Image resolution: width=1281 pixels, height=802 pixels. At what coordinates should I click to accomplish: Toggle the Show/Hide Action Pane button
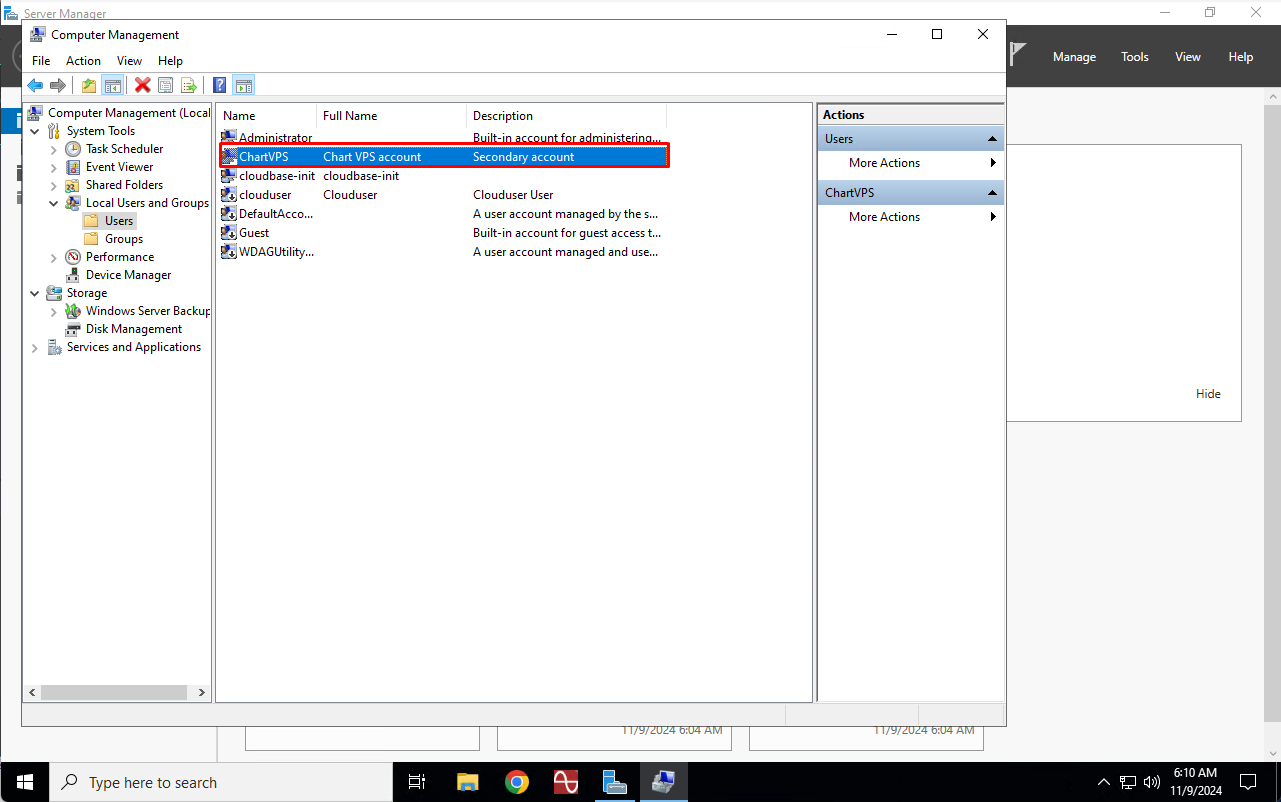244,85
